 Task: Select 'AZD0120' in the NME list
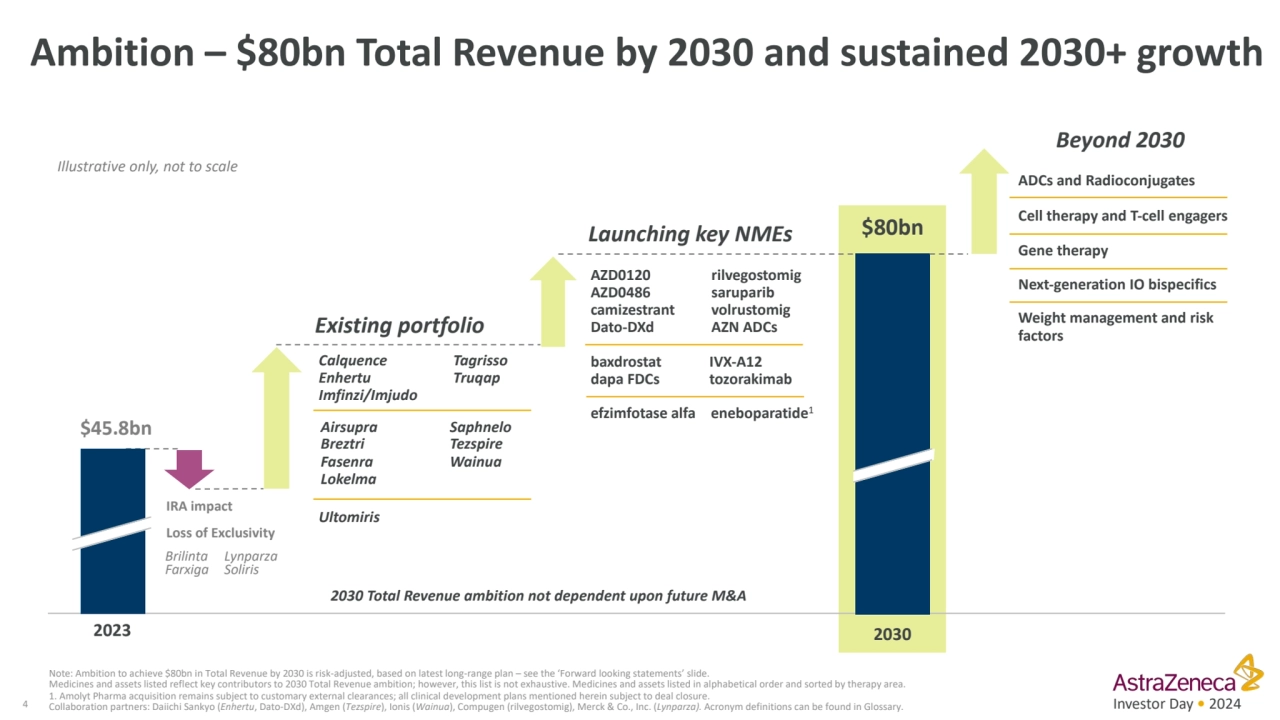(x=621, y=275)
